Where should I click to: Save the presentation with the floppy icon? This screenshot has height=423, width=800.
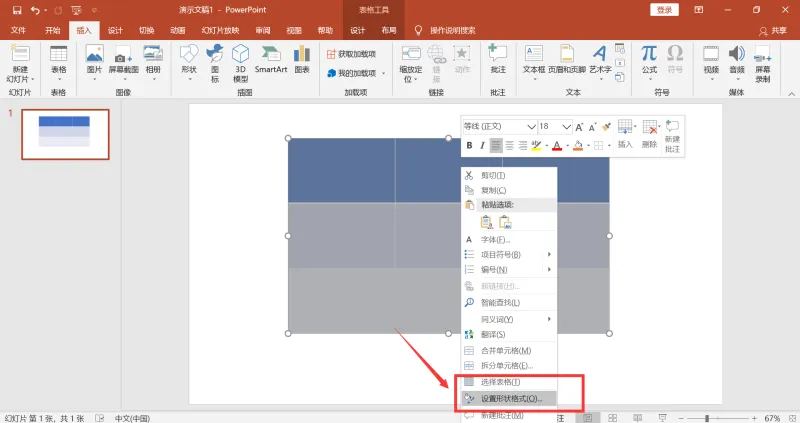17,10
